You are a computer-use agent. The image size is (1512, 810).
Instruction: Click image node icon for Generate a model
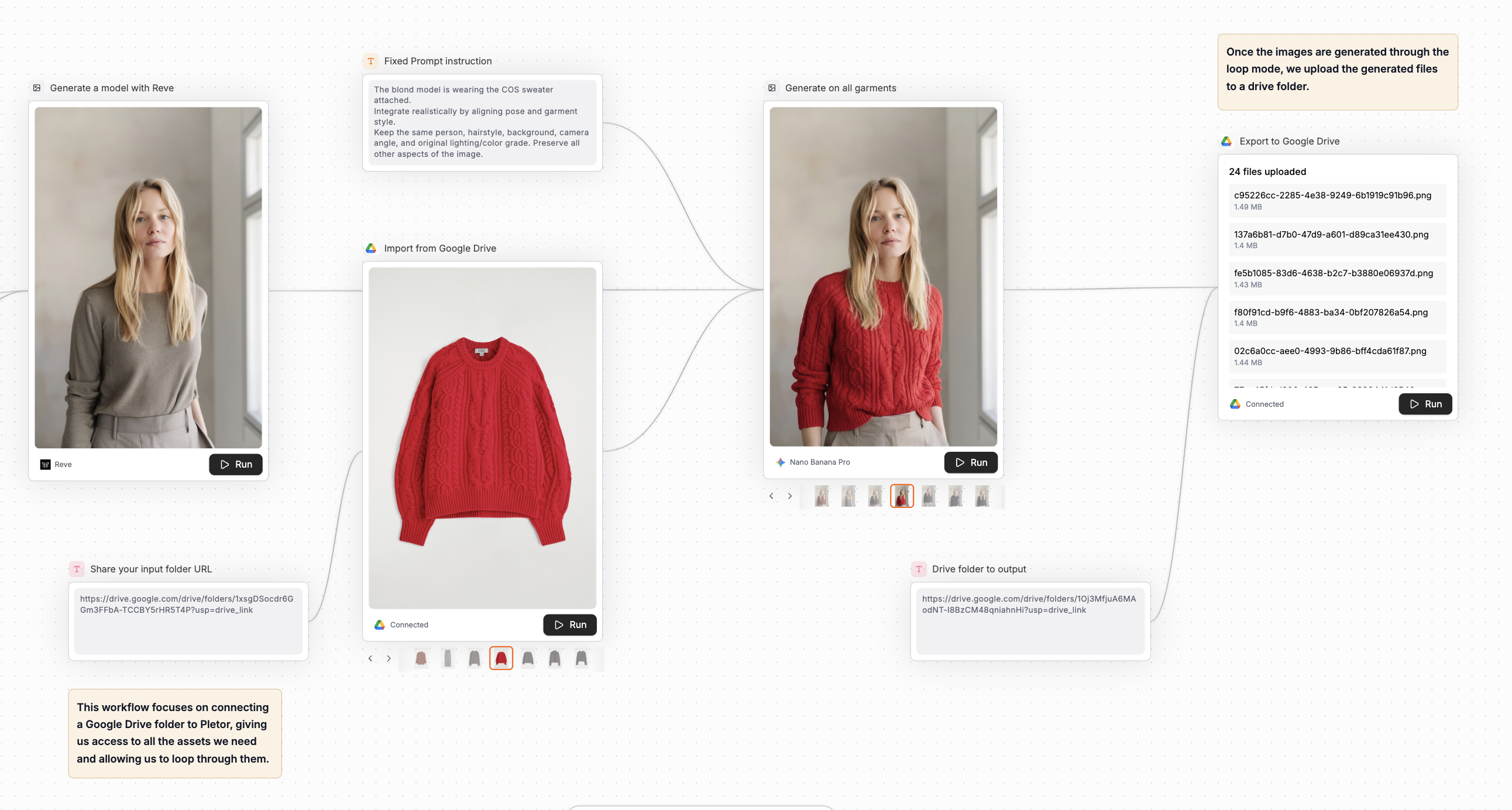point(37,88)
